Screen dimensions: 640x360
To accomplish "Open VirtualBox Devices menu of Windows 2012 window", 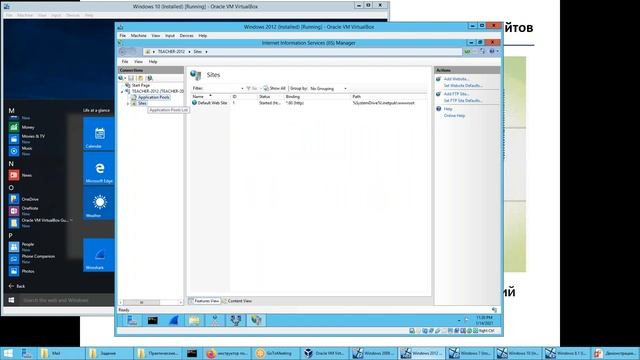I will click(187, 36).
